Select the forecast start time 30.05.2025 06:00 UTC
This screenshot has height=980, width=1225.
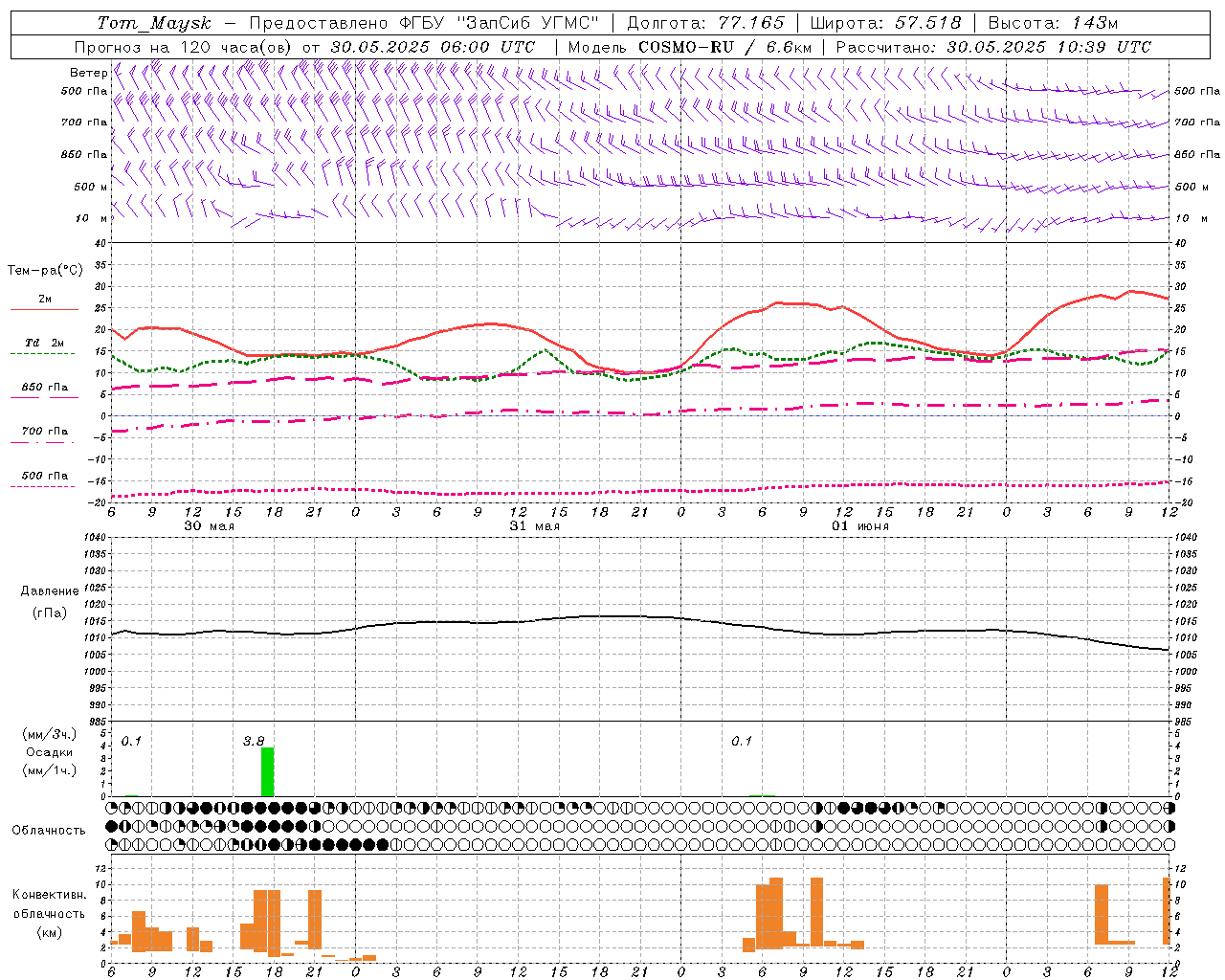(x=434, y=47)
